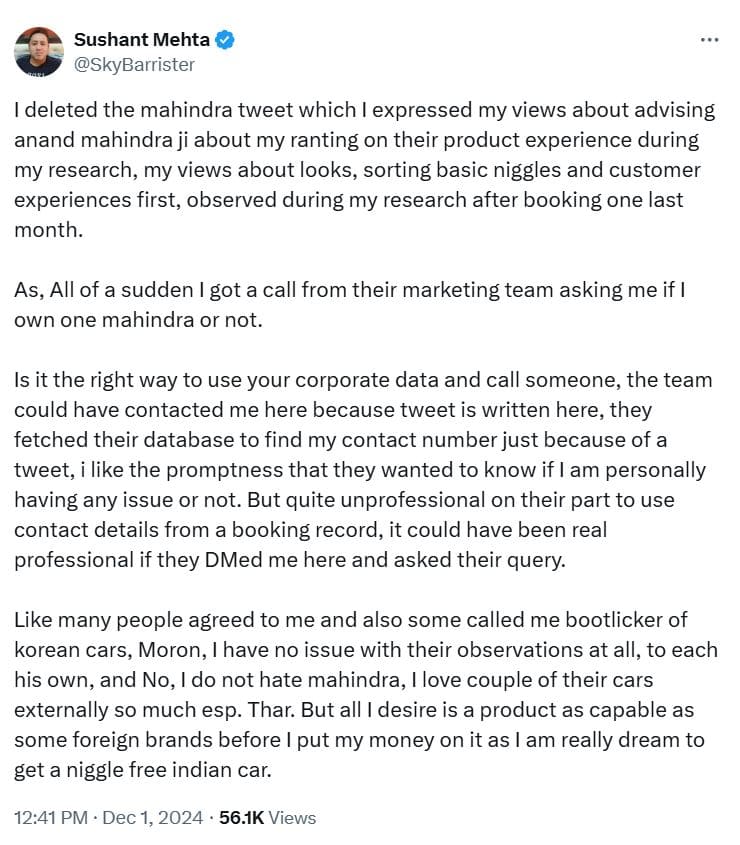The image size is (740, 845).
Task: Open the three-dot more options menu
Action: (709, 40)
